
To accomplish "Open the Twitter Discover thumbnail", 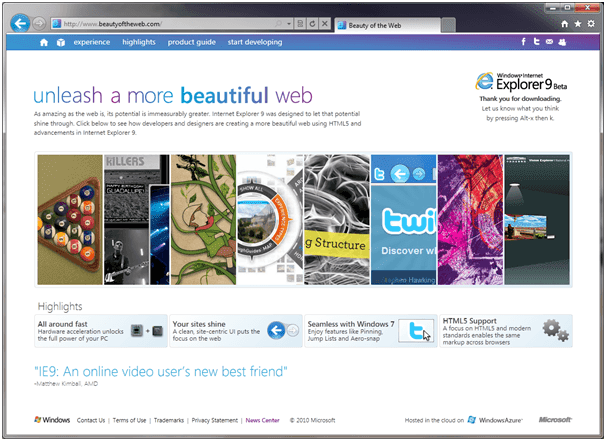I will click(x=403, y=220).
